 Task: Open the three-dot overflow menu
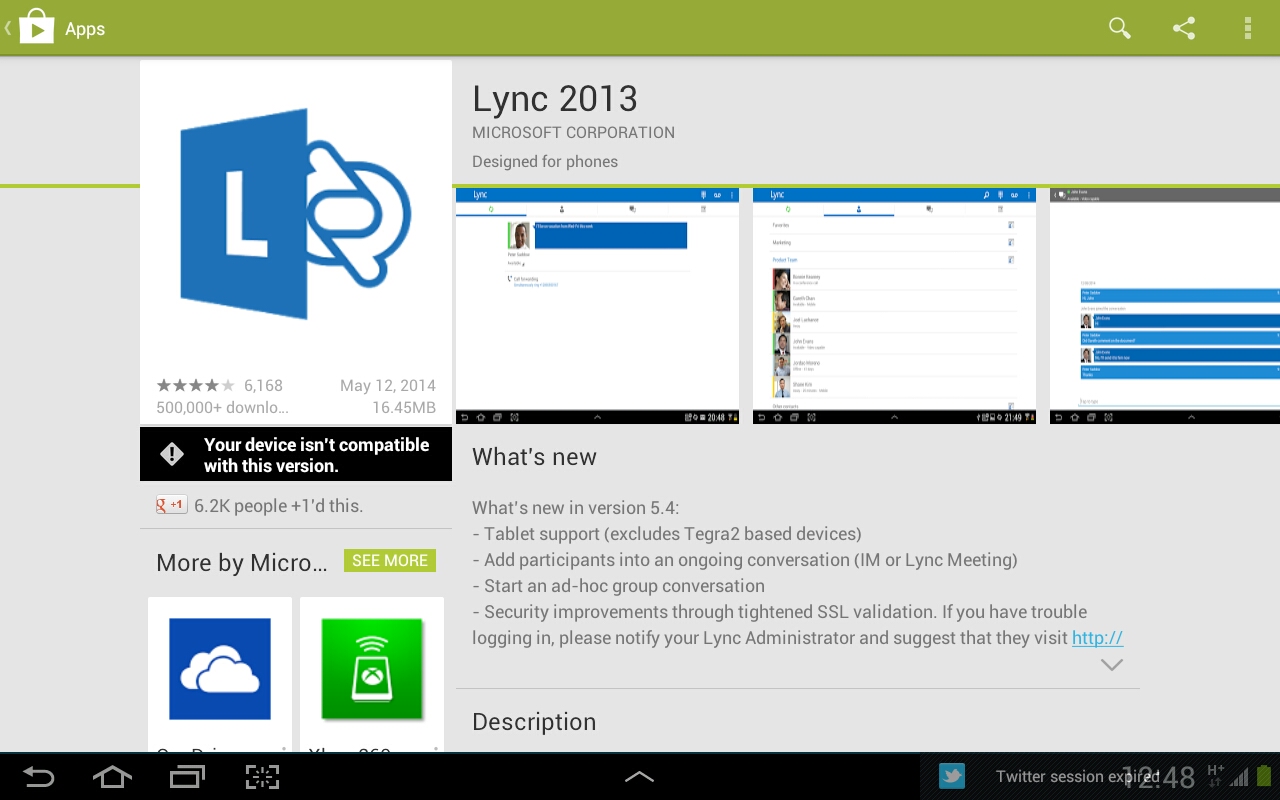1248,28
